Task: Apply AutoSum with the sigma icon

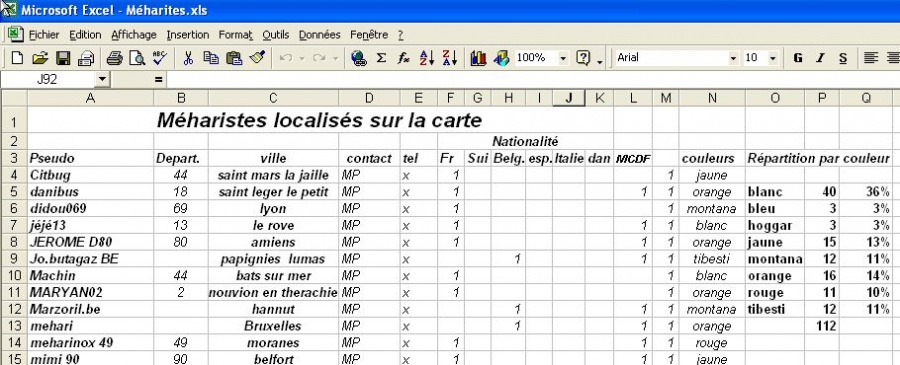Action: pos(381,58)
